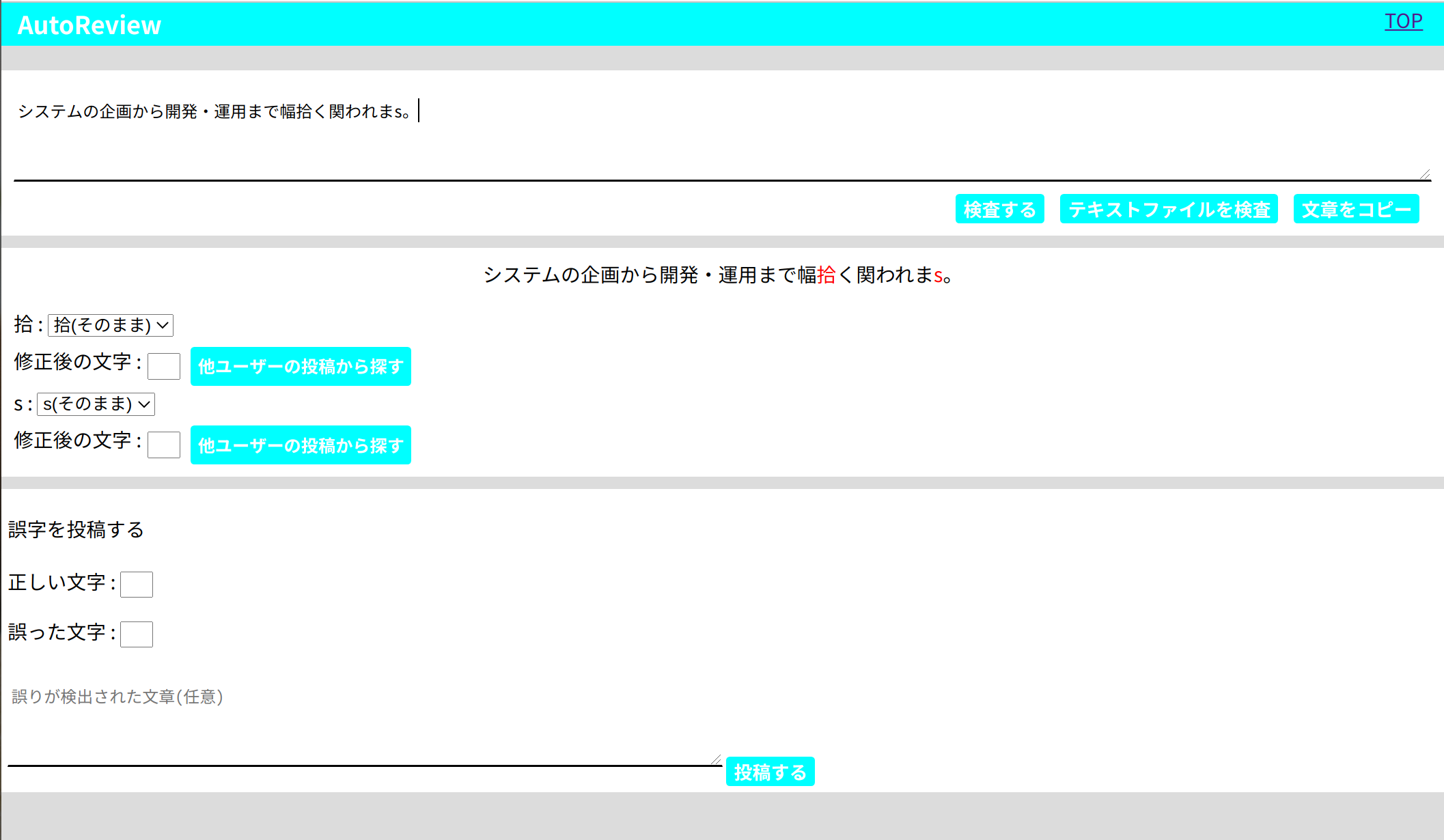
Task: Click the 誤った文字 input box
Action: tap(135, 634)
